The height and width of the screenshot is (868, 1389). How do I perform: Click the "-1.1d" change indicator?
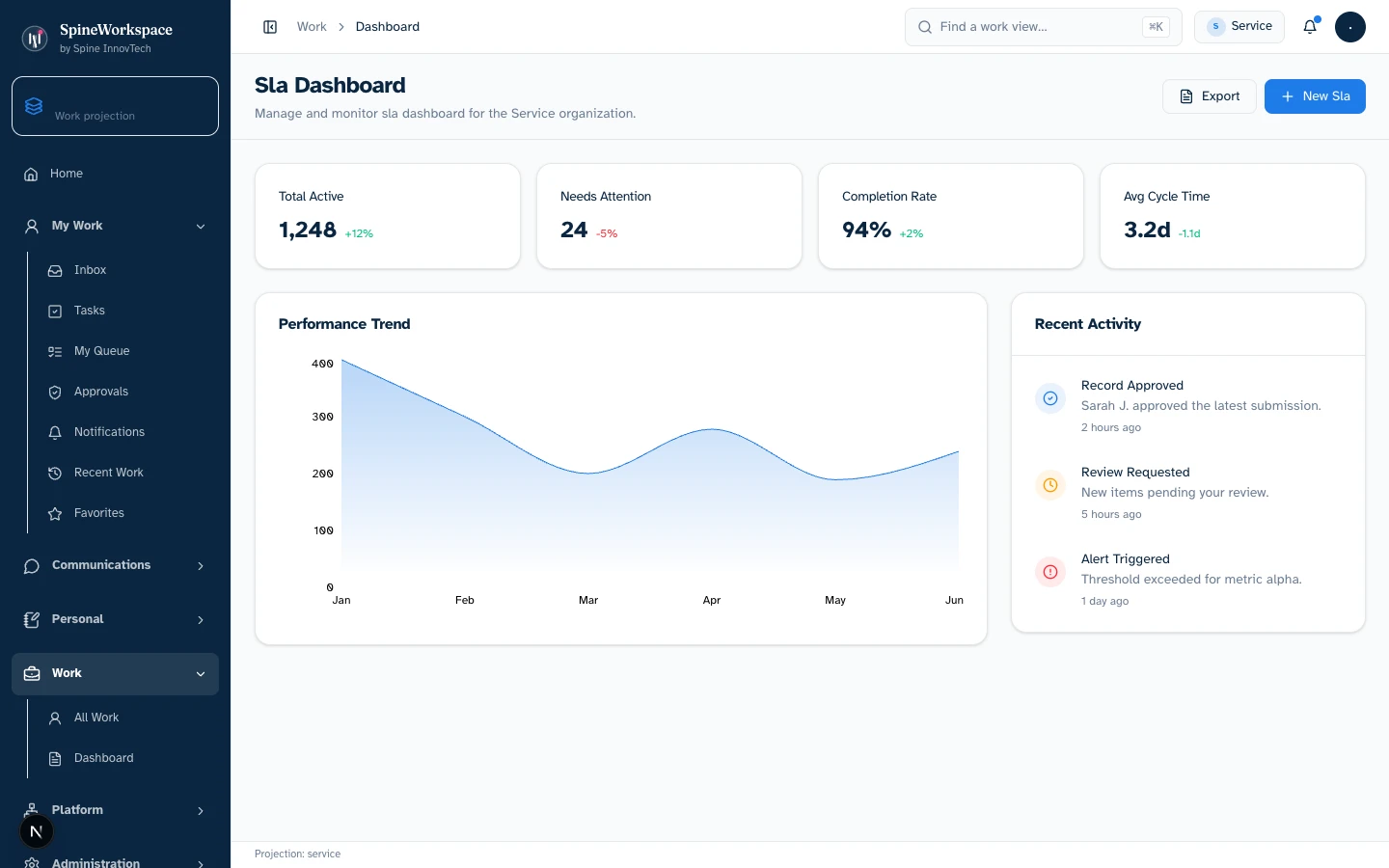(1189, 233)
